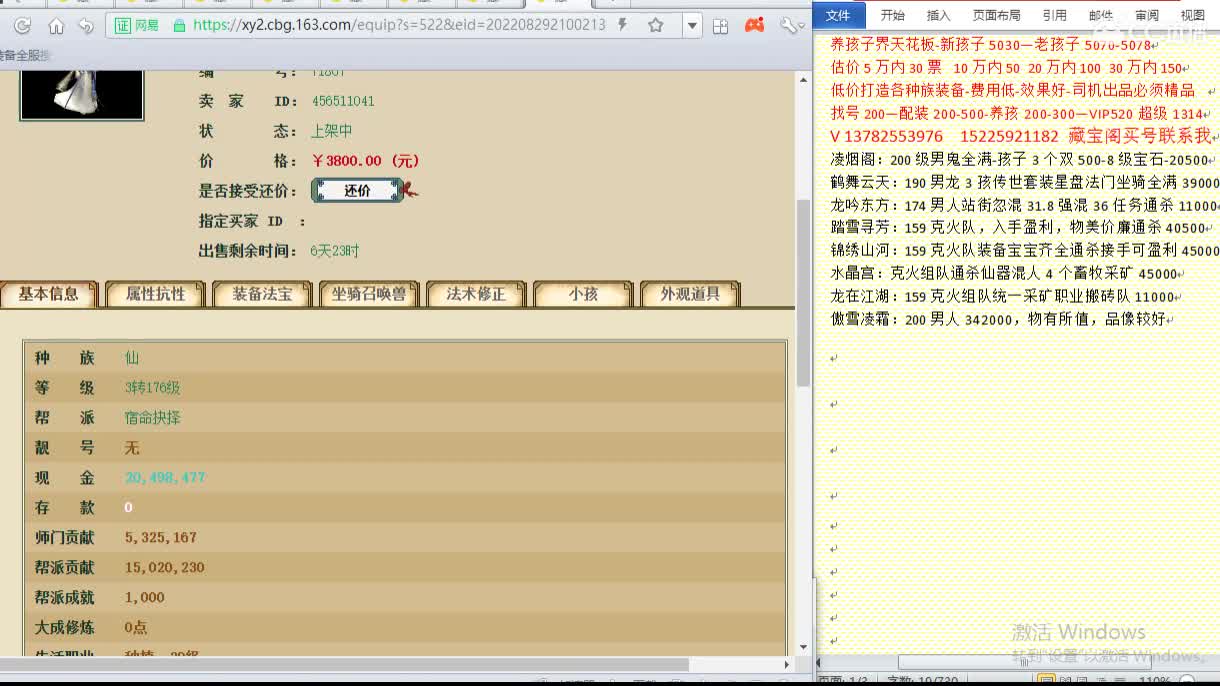Click the race value 仙
The image size is (1220, 686).
coord(132,358)
